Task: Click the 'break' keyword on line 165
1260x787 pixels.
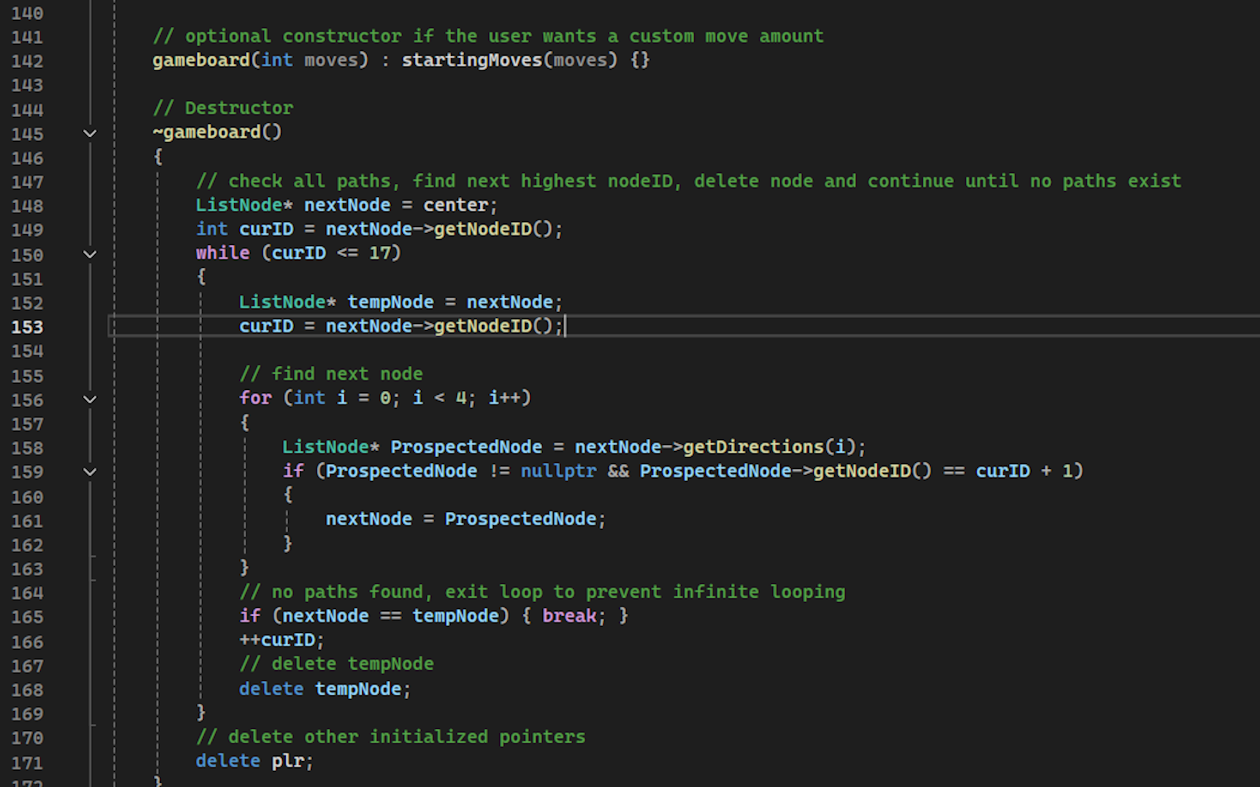Action: point(569,616)
